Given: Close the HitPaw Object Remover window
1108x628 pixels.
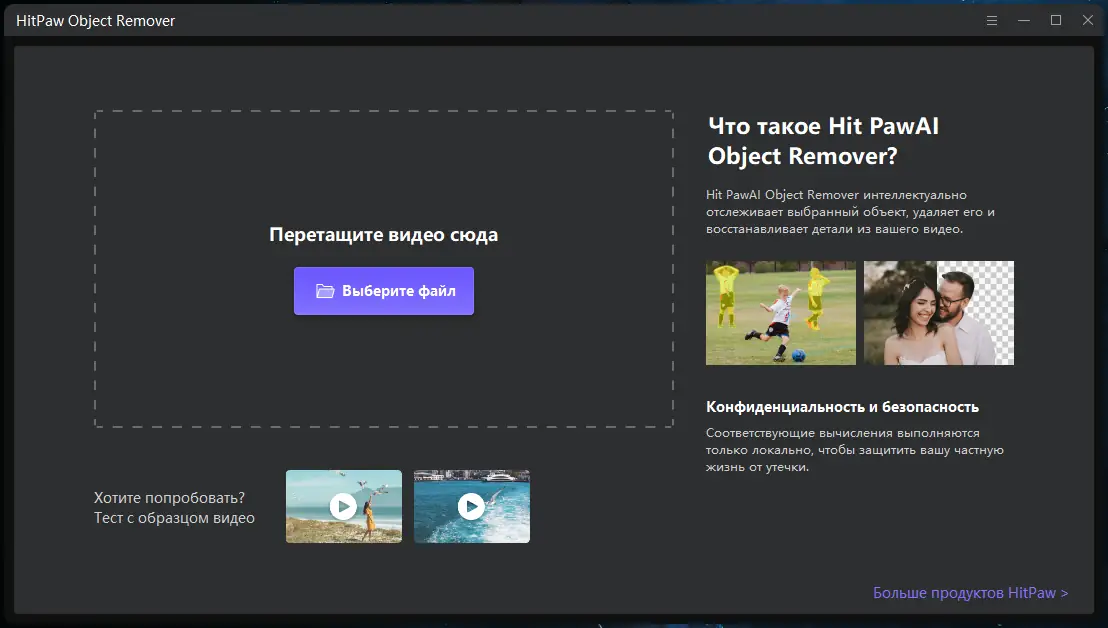Looking at the screenshot, I should click(x=1087, y=19).
